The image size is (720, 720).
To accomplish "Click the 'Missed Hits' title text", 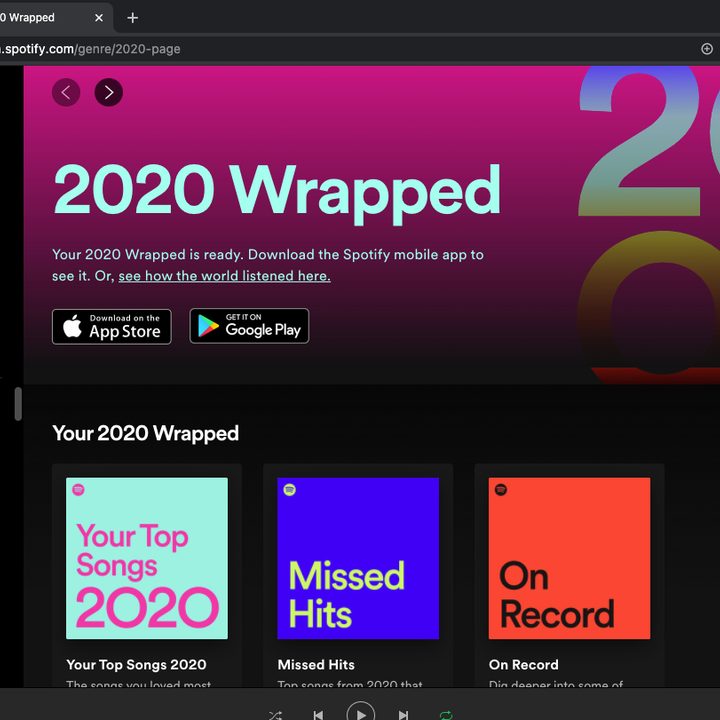I will coord(316,664).
